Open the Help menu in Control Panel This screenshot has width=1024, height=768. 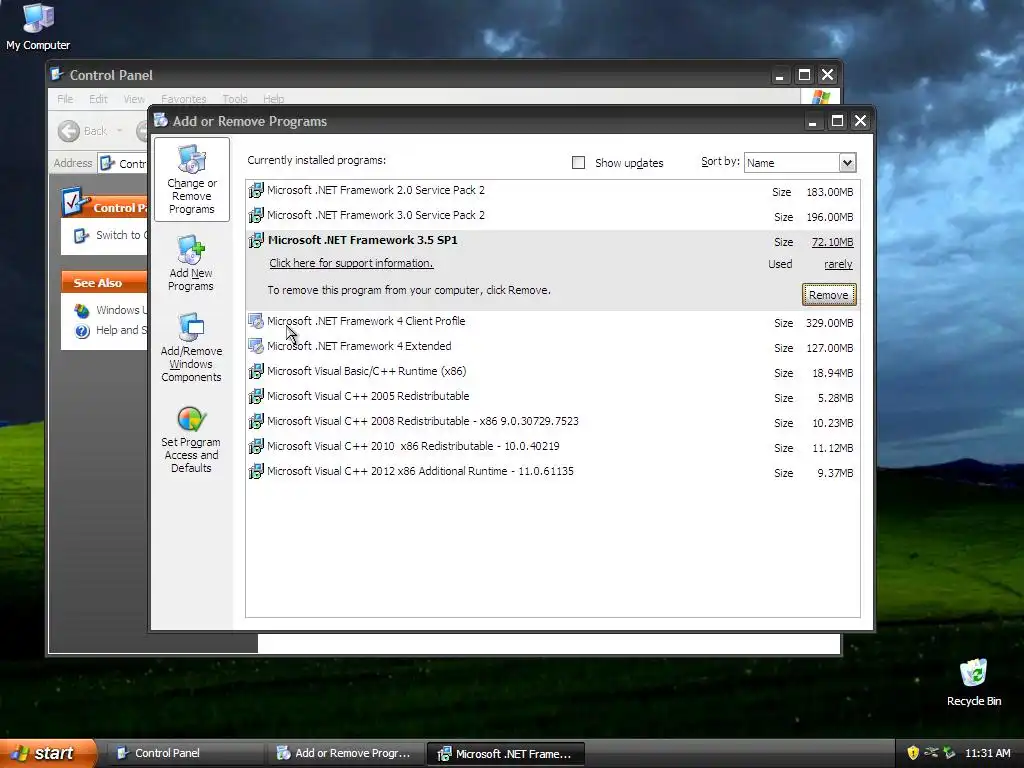(274, 99)
